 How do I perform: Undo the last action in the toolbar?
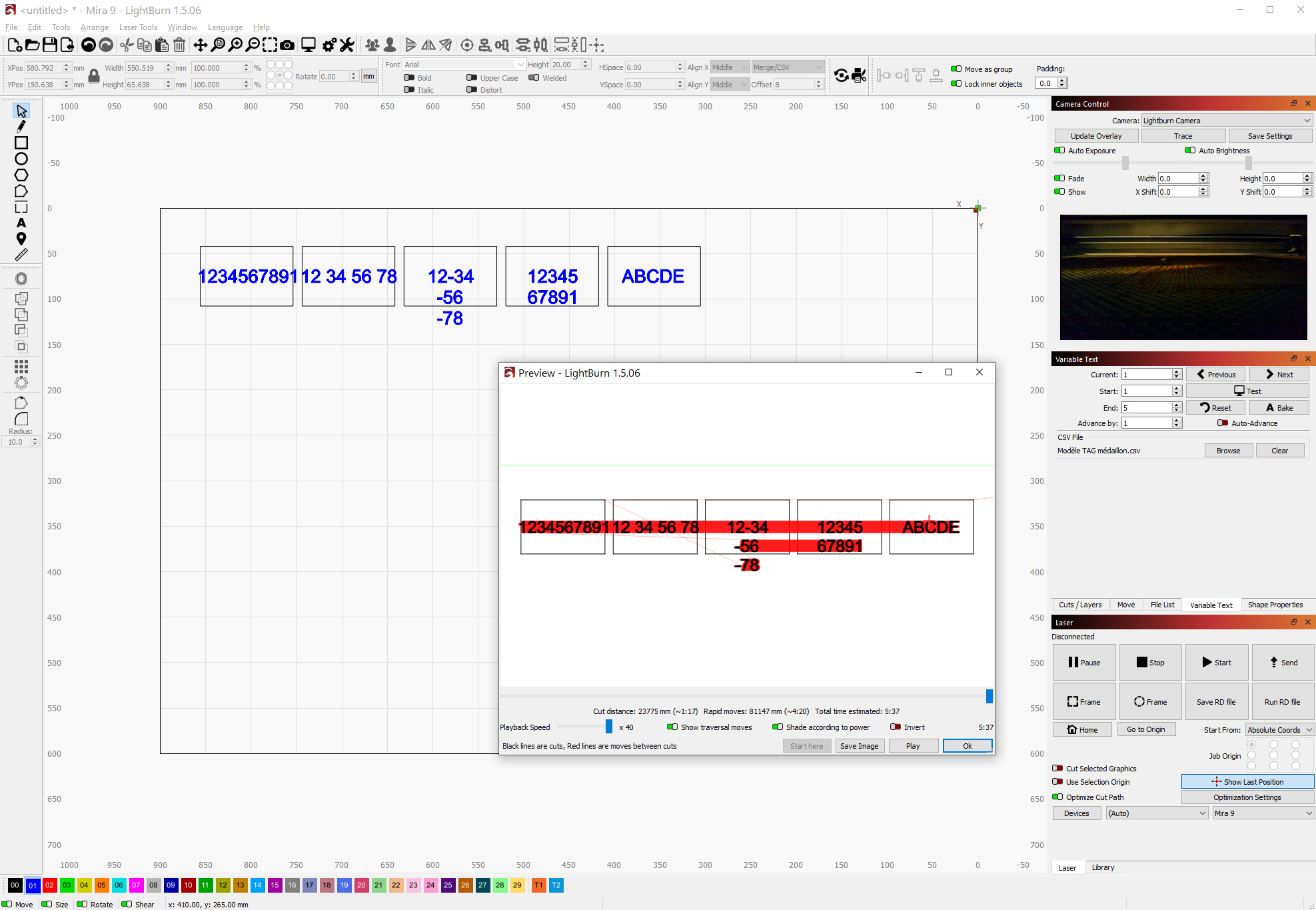tap(89, 45)
